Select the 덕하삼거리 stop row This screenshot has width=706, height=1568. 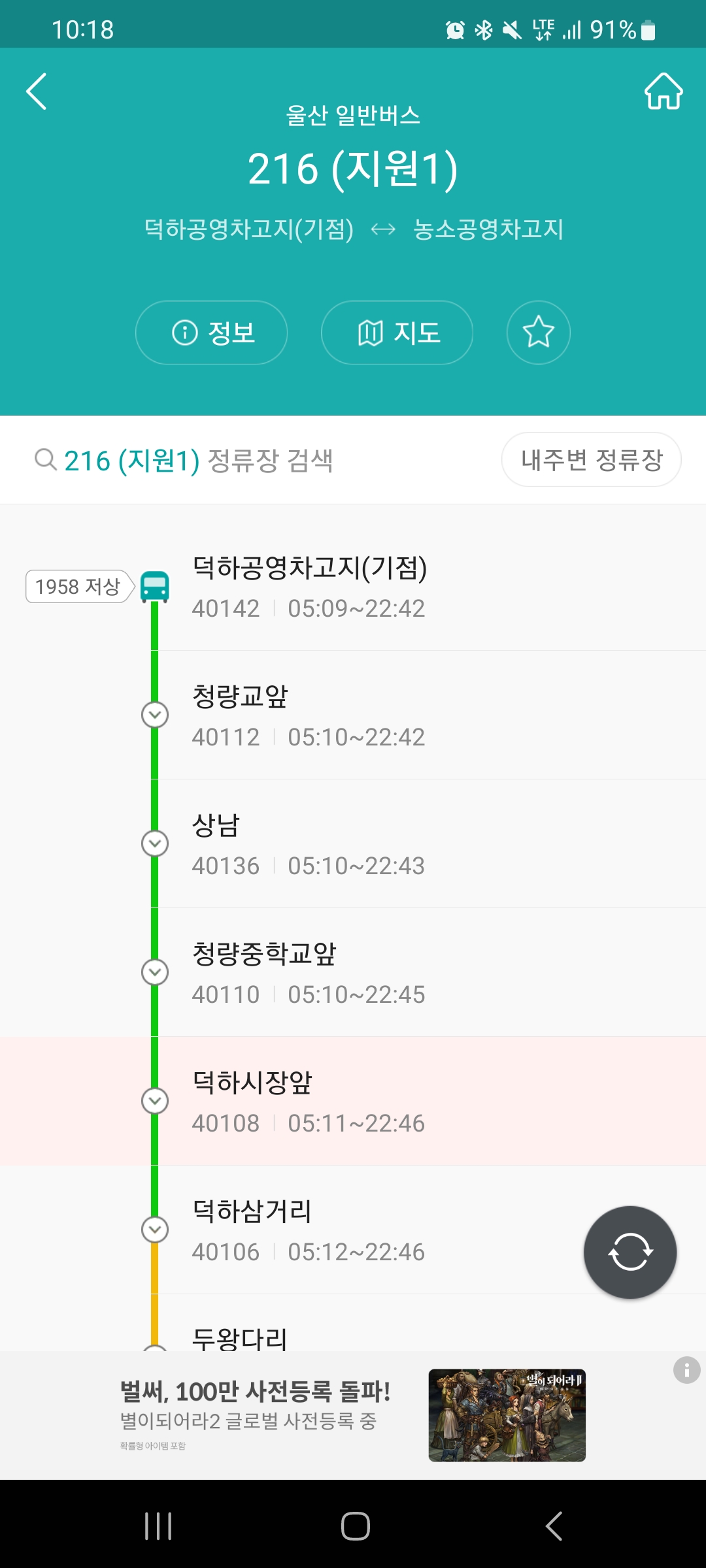366,1230
